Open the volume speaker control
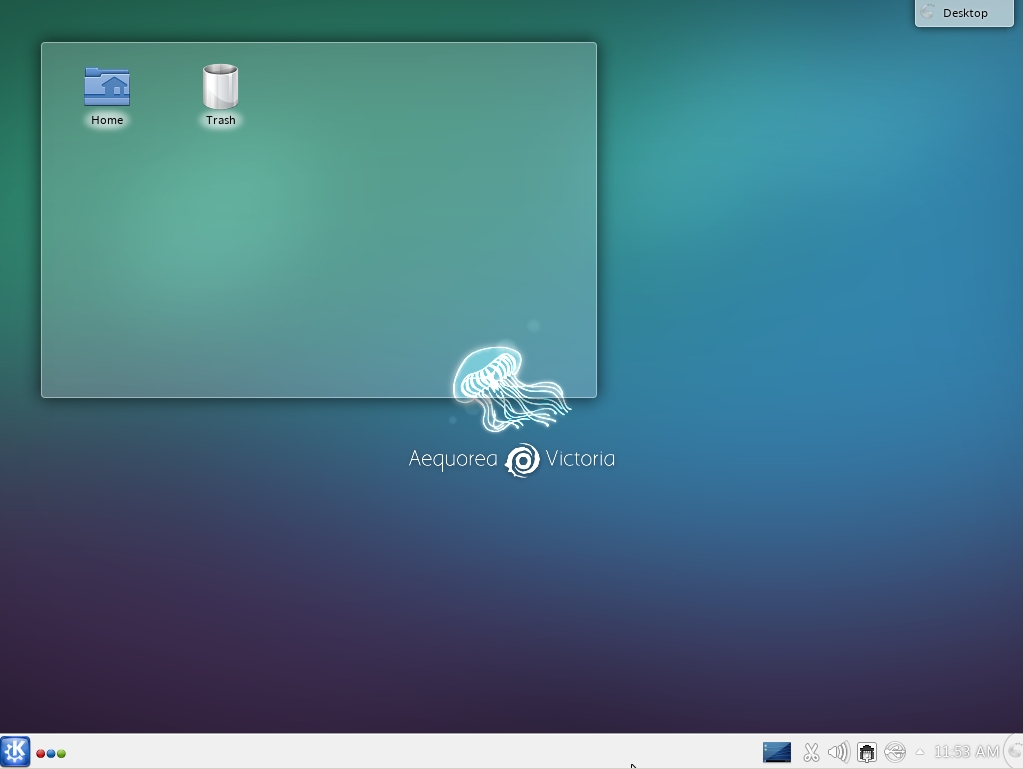The height and width of the screenshot is (769, 1024). point(838,752)
